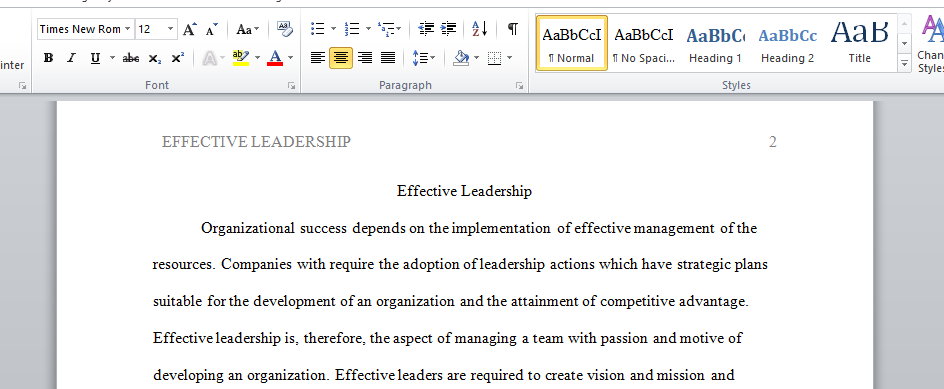
Task: Open the Change Case menu
Action: click(247, 29)
